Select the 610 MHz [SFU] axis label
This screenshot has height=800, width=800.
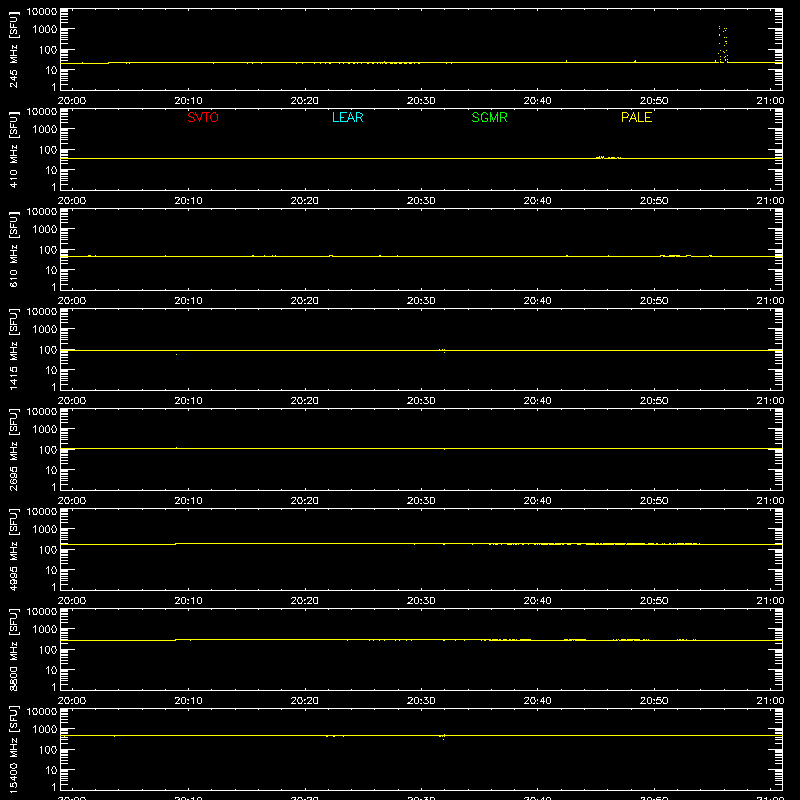coord(13,249)
